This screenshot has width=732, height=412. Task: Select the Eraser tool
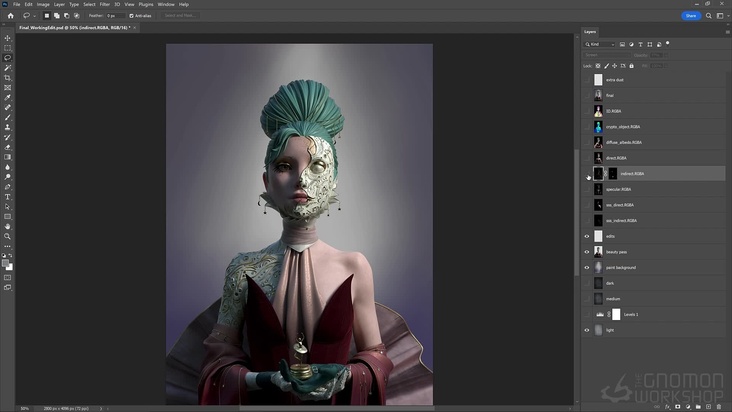(x=7, y=147)
